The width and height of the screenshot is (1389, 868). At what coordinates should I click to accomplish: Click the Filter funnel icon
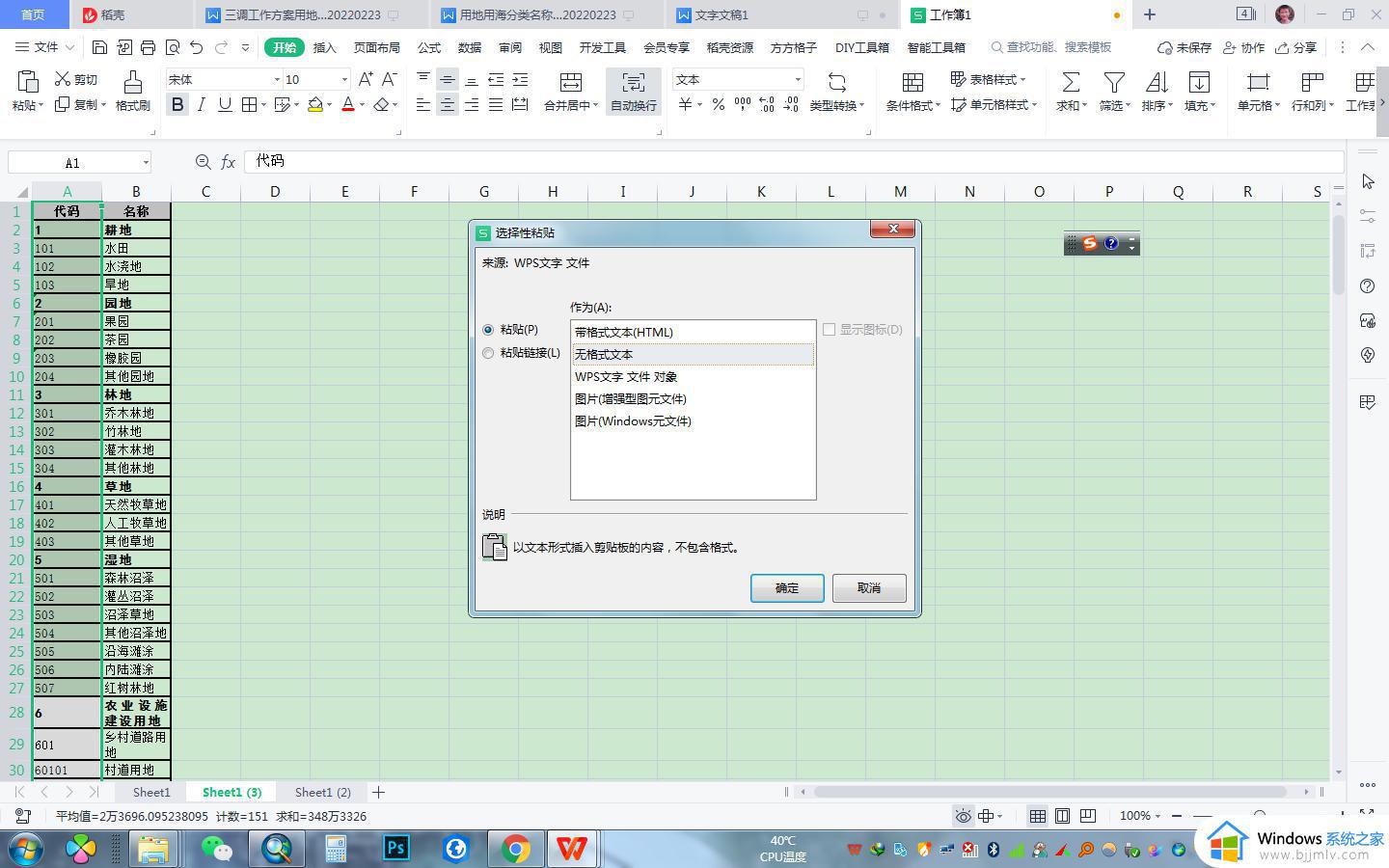click(1114, 82)
